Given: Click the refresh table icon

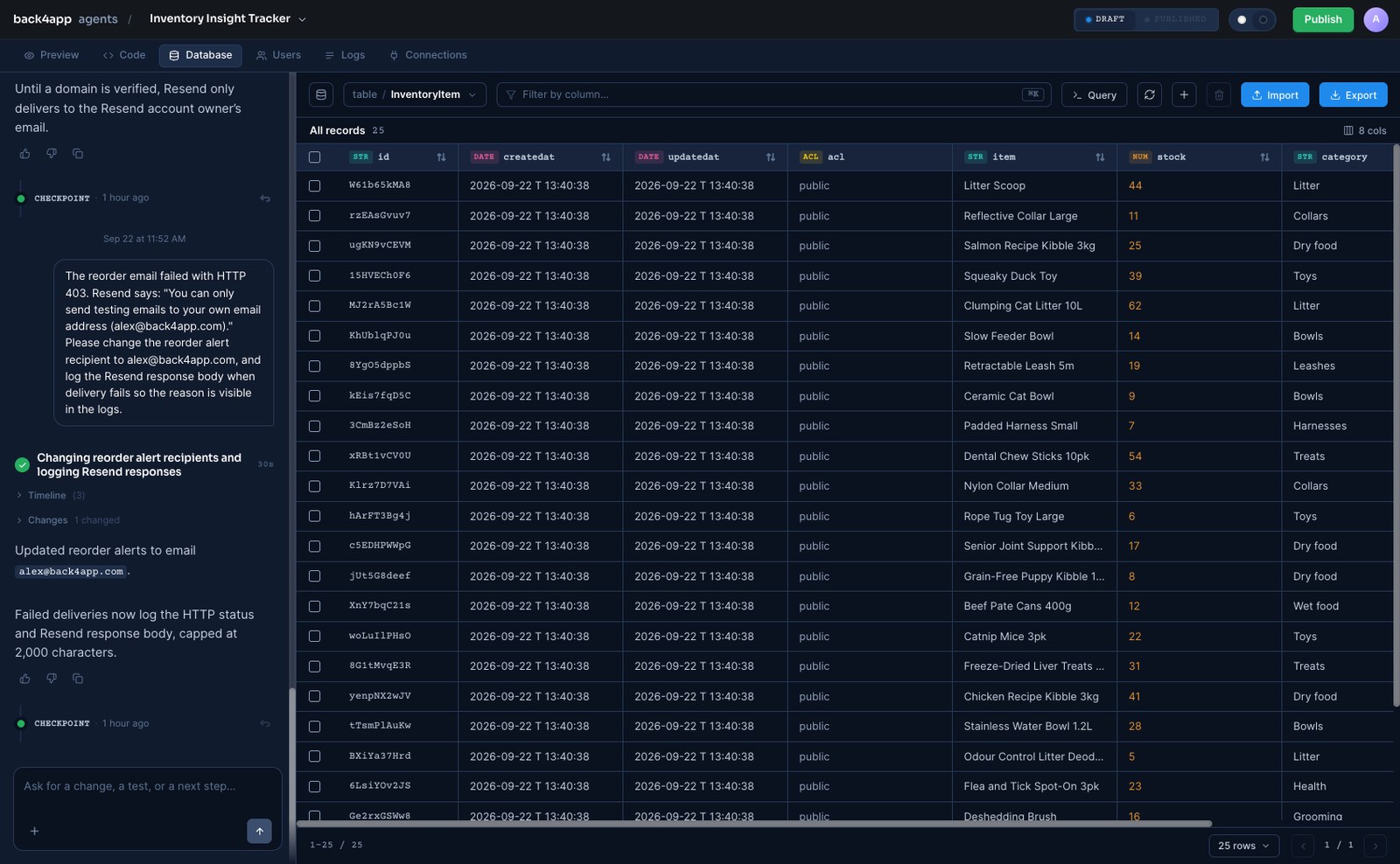Looking at the screenshot, I should point(1150,94).
